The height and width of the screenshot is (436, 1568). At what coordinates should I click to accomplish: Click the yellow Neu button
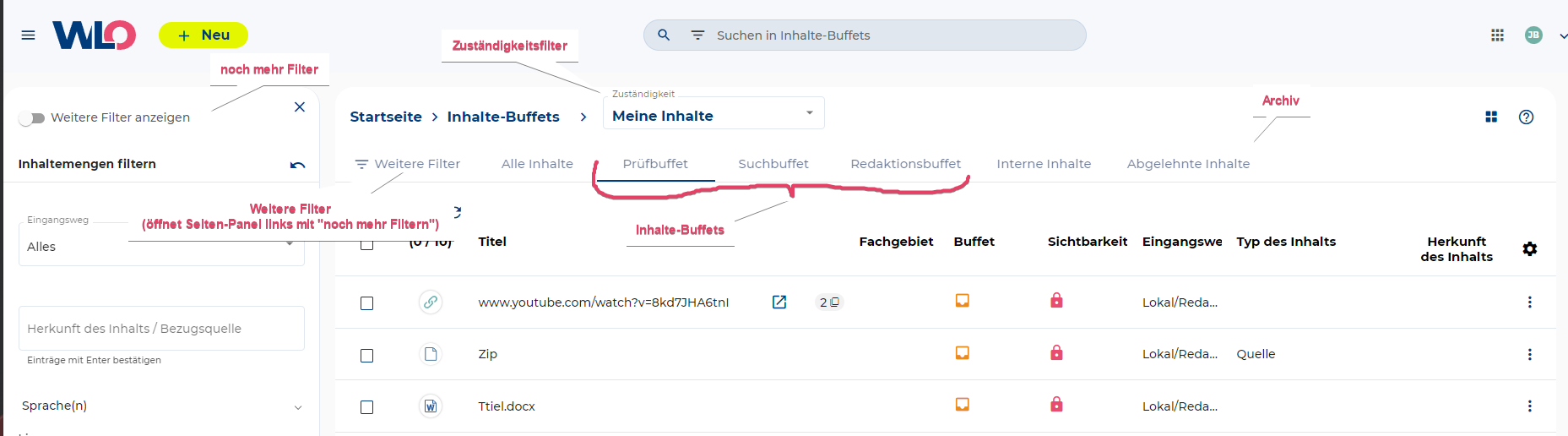click(203, 35)
